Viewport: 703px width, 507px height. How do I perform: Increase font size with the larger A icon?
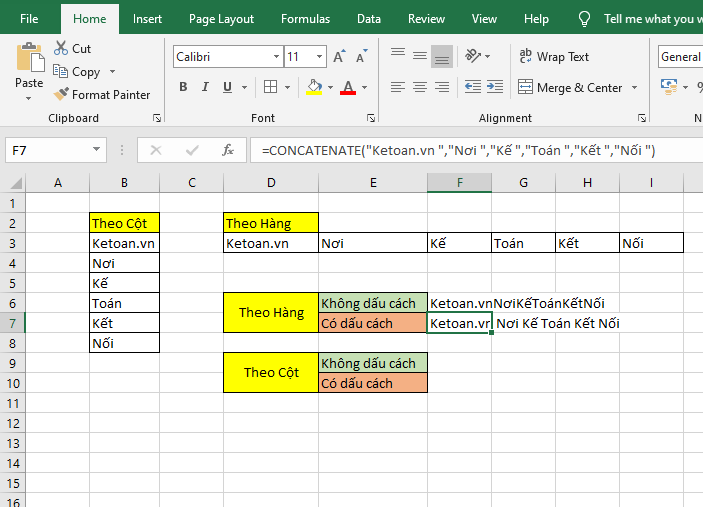pyautogui.click(x=339, y=57)
